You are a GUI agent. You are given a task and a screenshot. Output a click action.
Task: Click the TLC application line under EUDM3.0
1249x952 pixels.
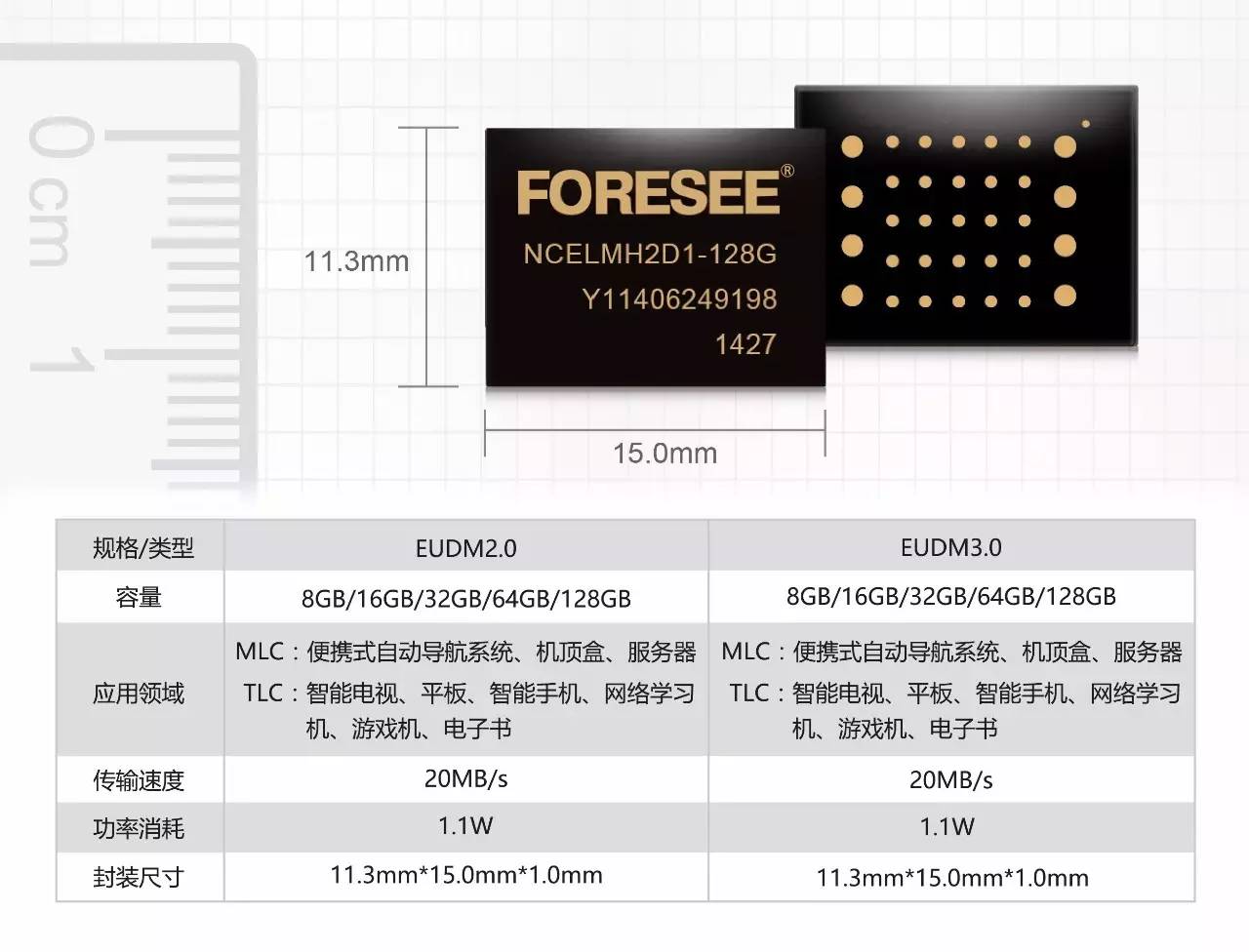point(955,710)
